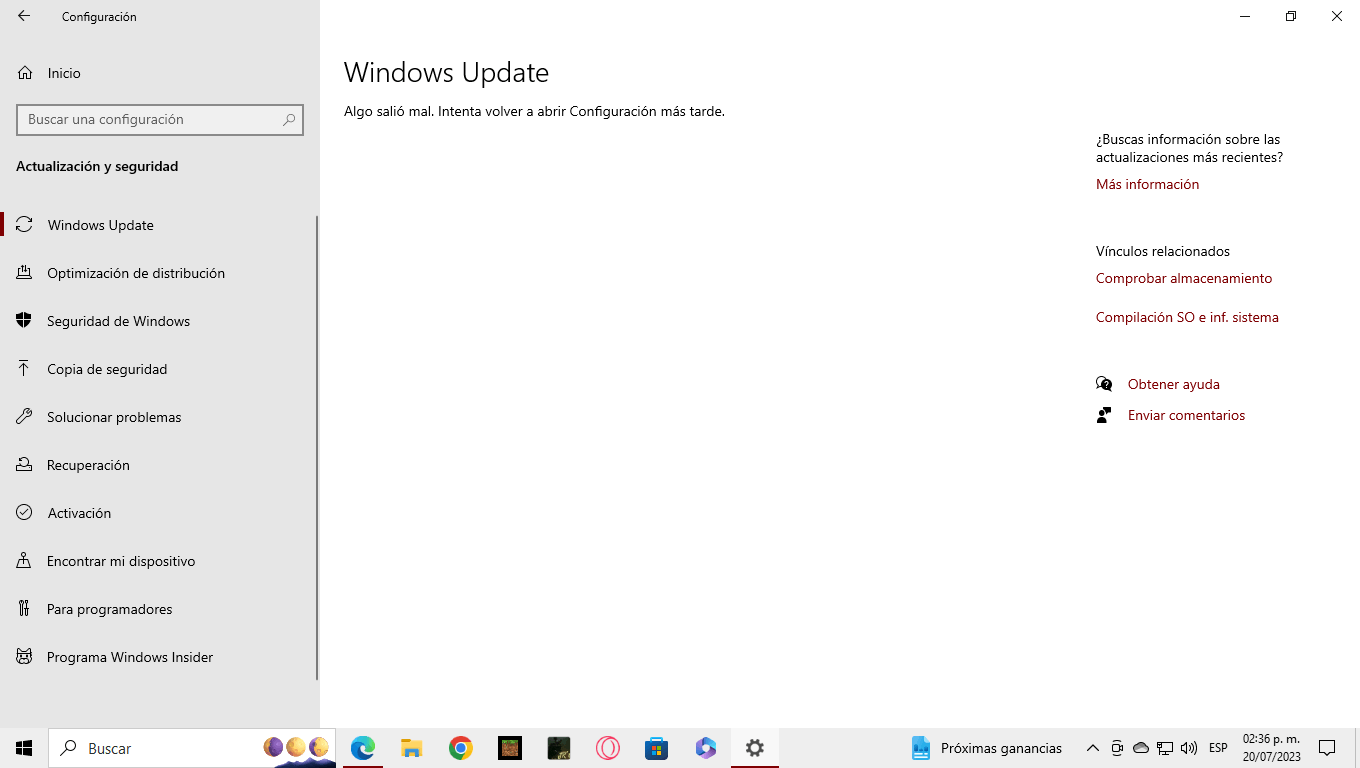Click the checkmark circle icon beside Activación
The image size is (1360, 768).
click(24, 513)
